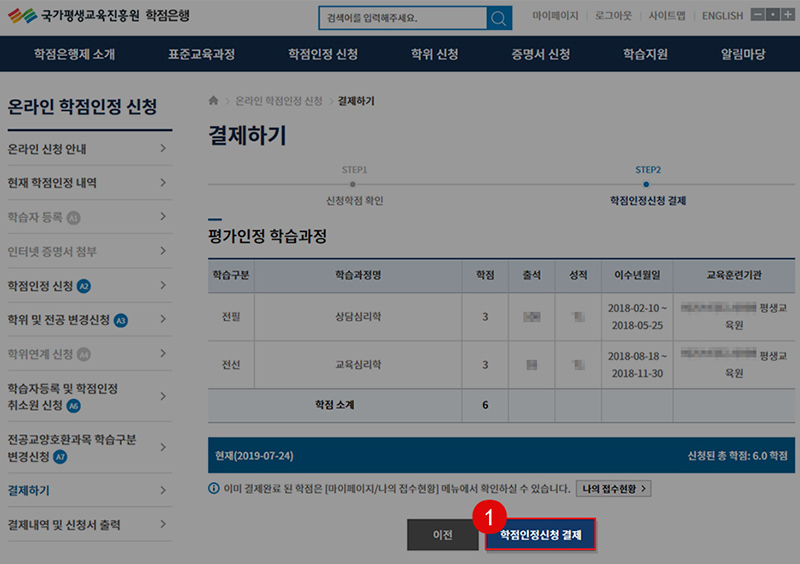Click the 로그아웃 link

click(x=615, y=16)
